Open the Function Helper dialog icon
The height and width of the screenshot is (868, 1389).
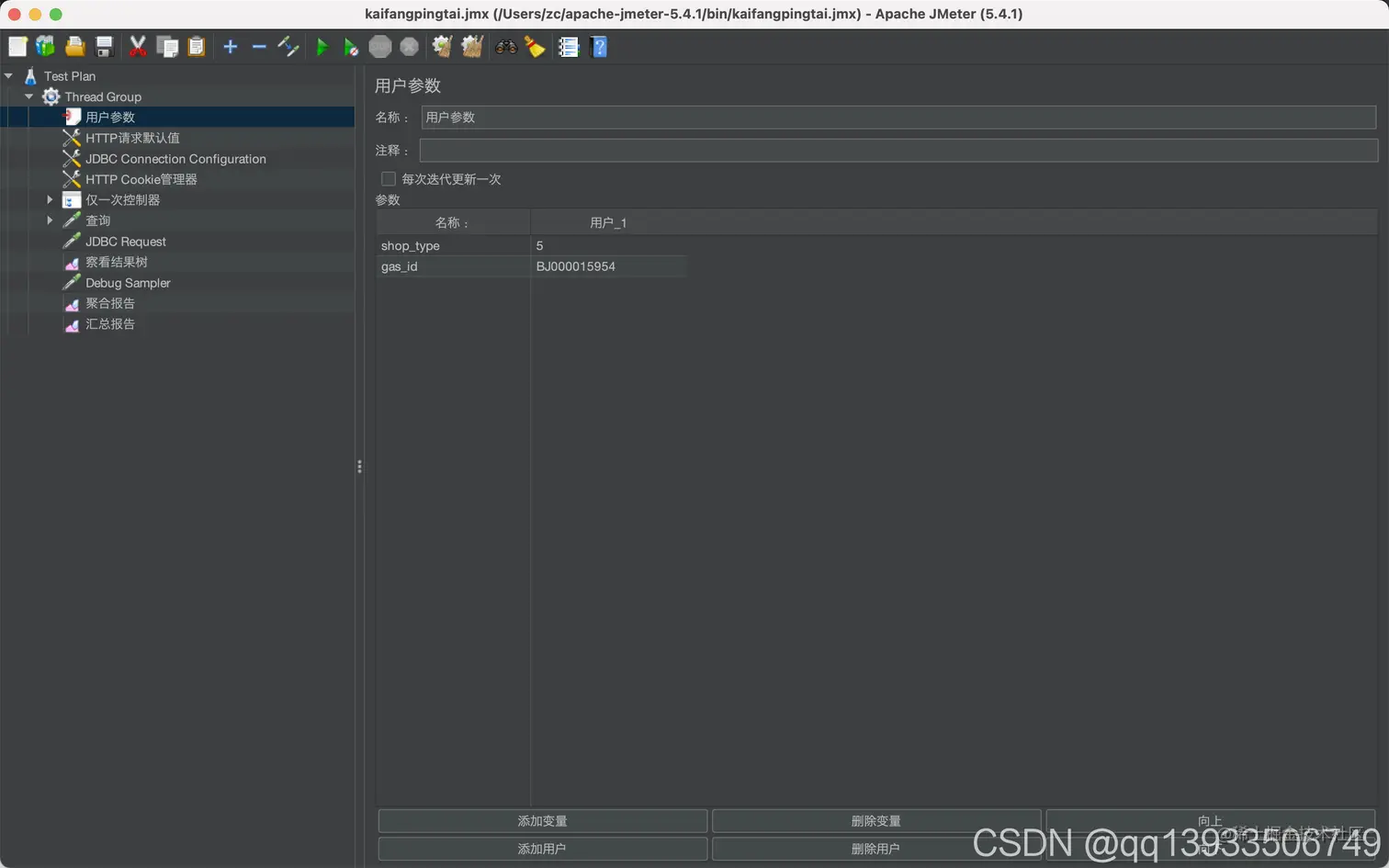pyautogui.click(x=569, y=47)
